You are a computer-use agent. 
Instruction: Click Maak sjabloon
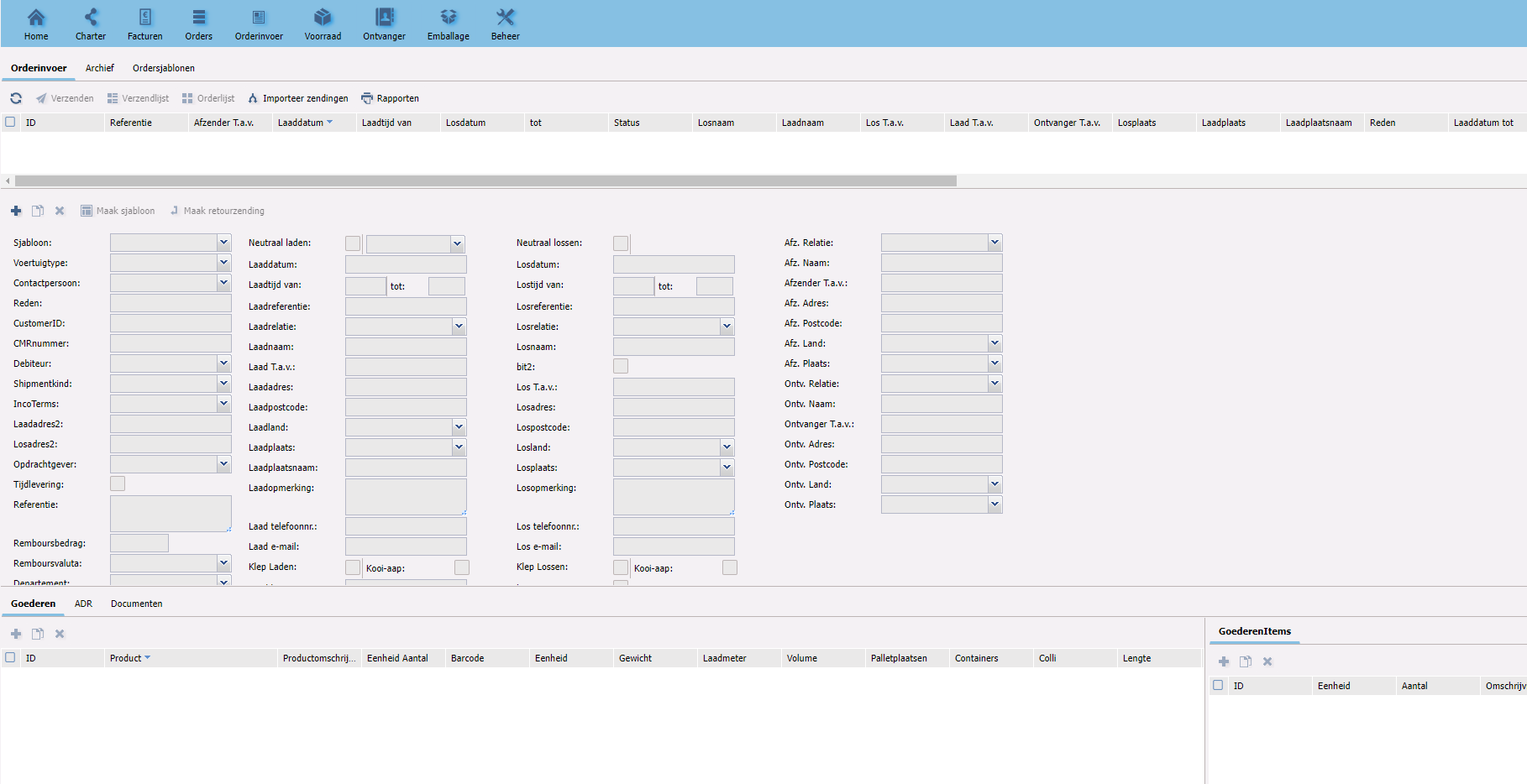pyautogui.click(x=118, y=211)
